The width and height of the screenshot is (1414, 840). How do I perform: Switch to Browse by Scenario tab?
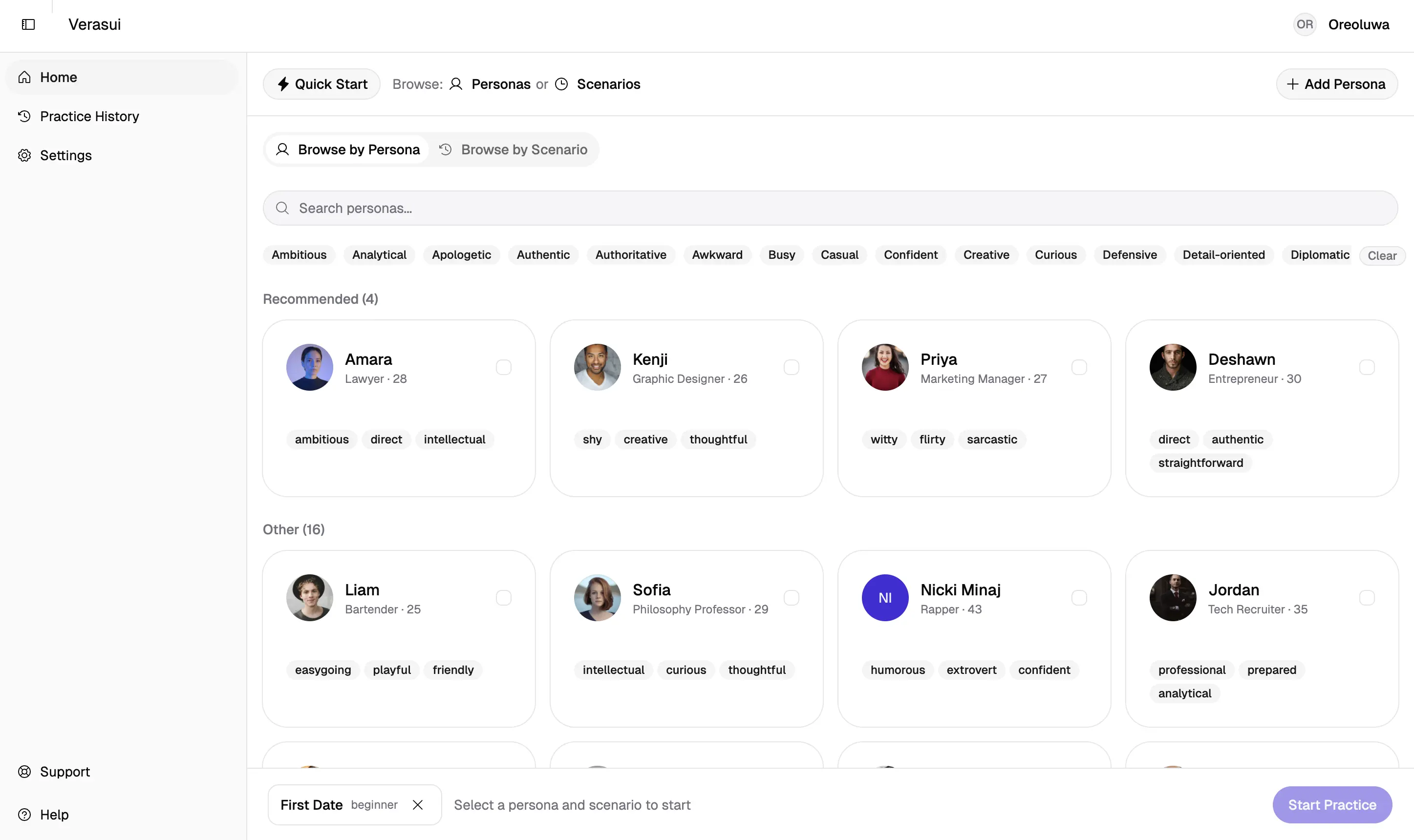coord(513,149)
